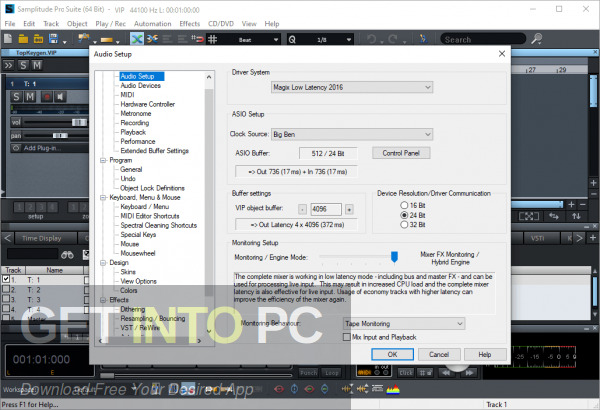The image size is (600, 410).
Task: Open project with yellow folder icon
Action: [23, 39]
